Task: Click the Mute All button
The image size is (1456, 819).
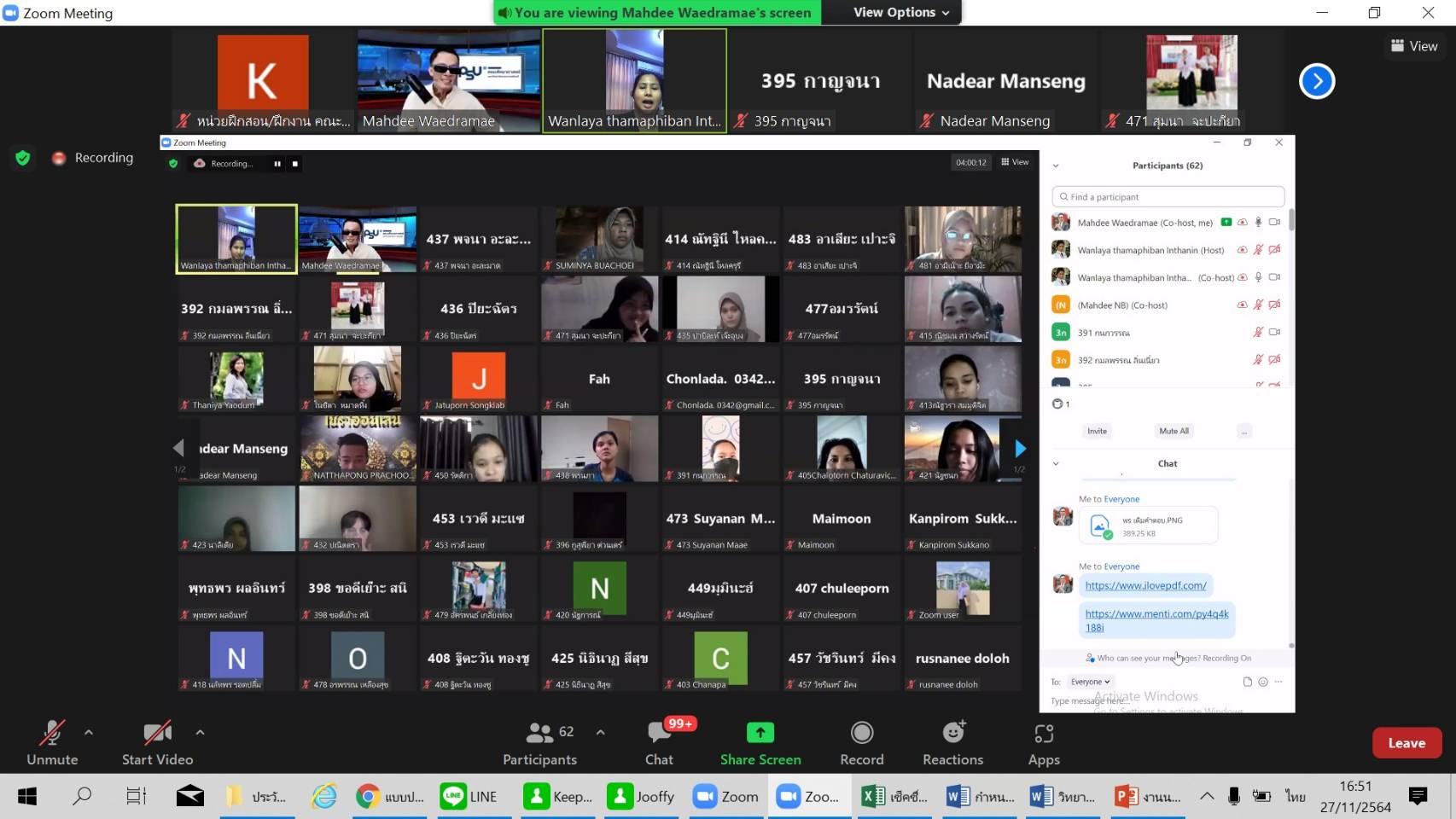Action: point(1174,431)
